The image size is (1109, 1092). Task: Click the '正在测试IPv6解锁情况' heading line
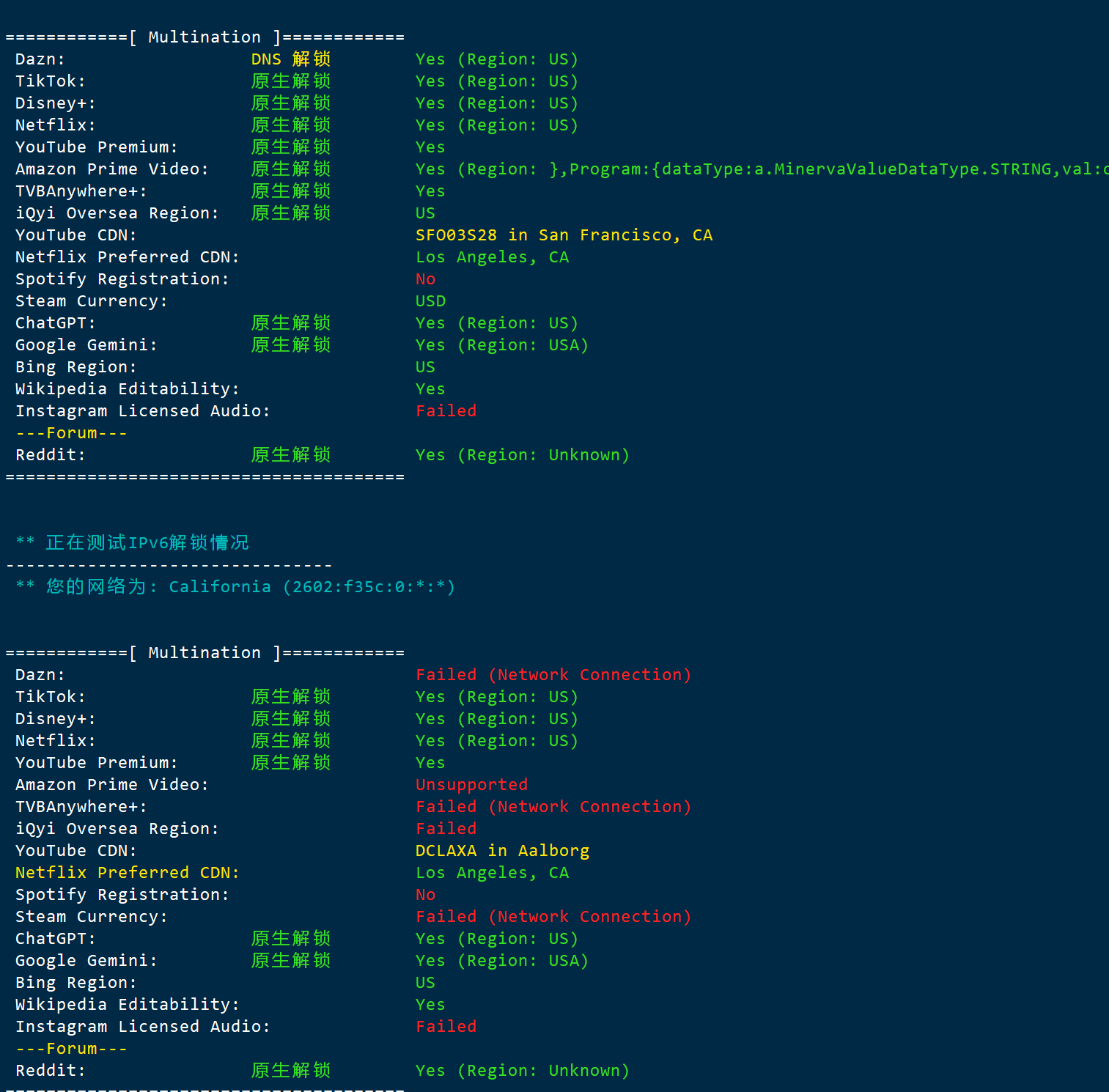point(133,542)
